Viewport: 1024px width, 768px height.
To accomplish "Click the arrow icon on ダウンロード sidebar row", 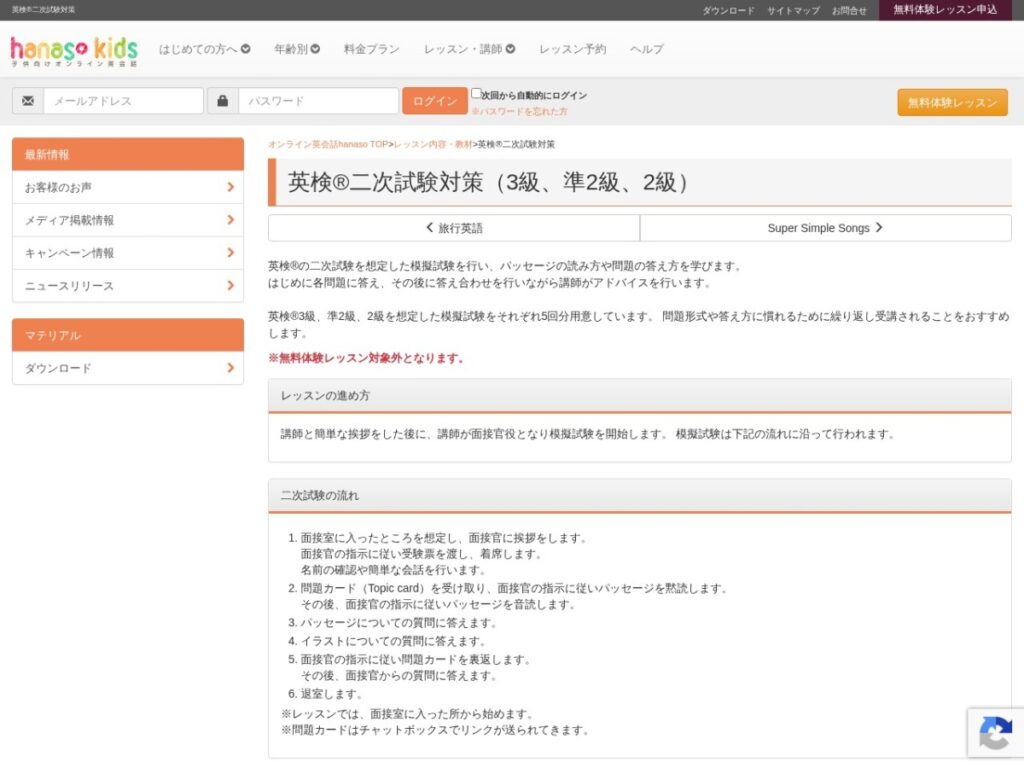I will 231,368.
